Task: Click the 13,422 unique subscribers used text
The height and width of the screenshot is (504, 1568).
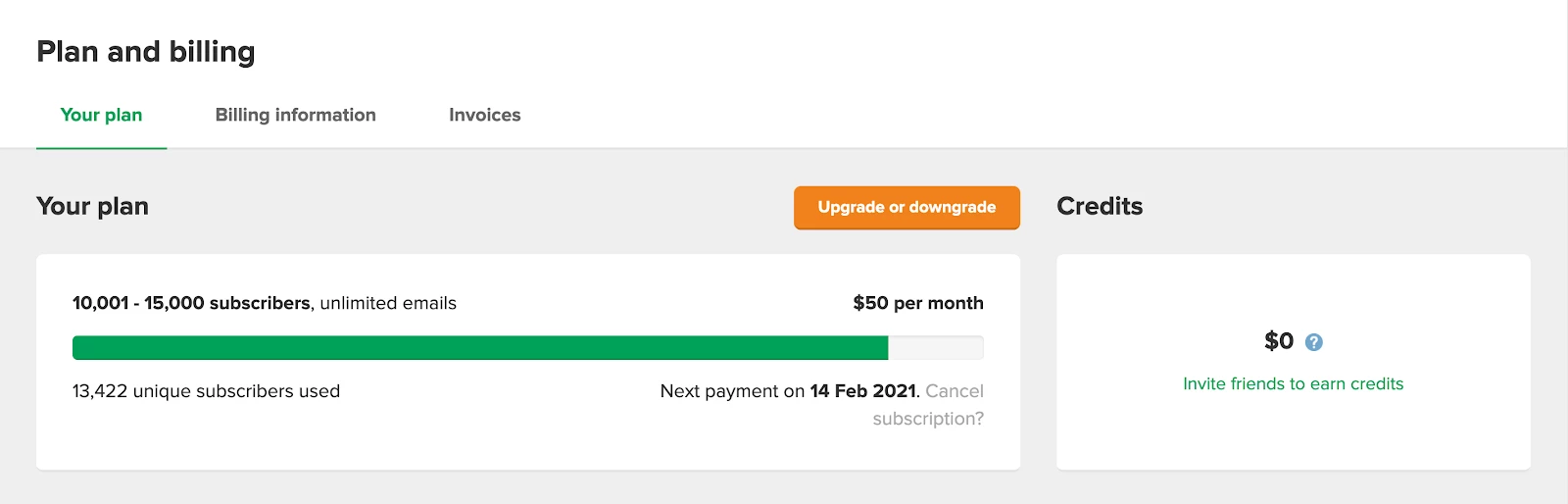Action: (x=206, y=391)
